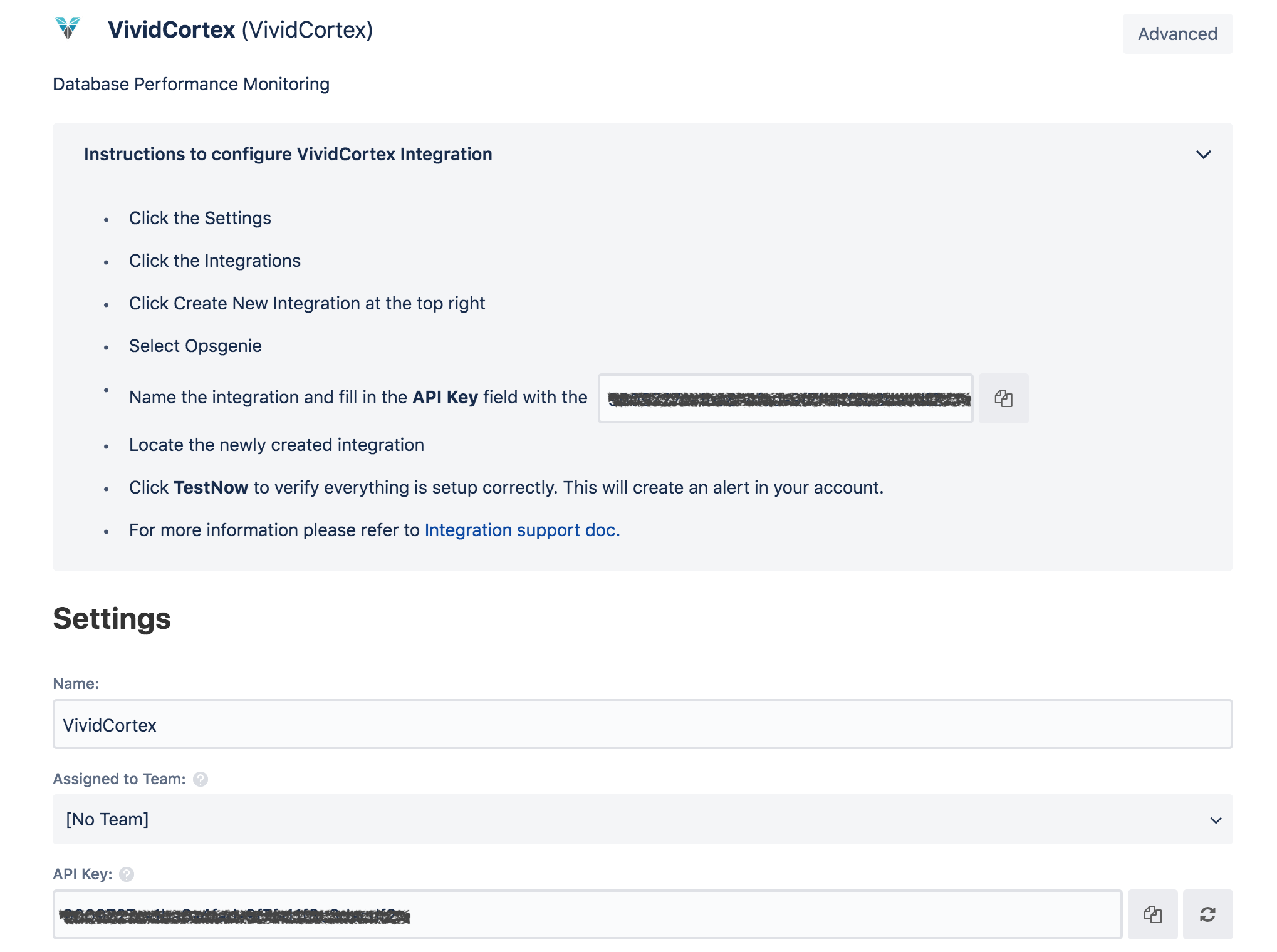Open help tooltip beside API Key label
1277x952 pixels.
tap(127, 874)
